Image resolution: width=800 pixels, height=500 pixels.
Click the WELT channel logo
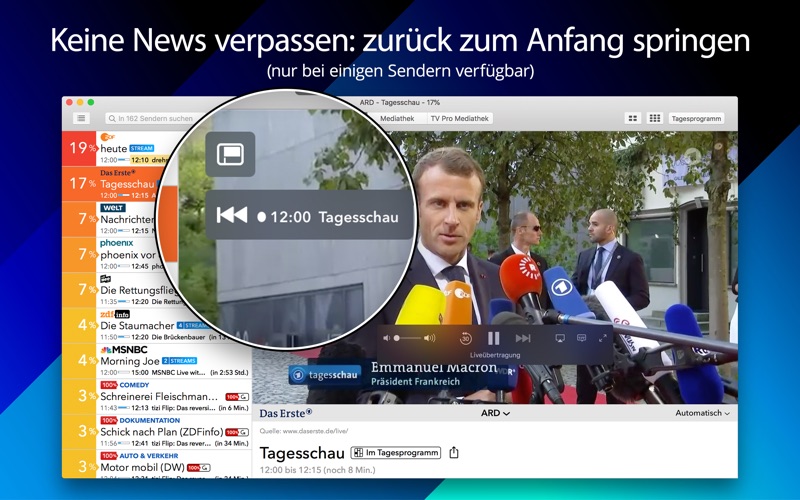(113, 208)
